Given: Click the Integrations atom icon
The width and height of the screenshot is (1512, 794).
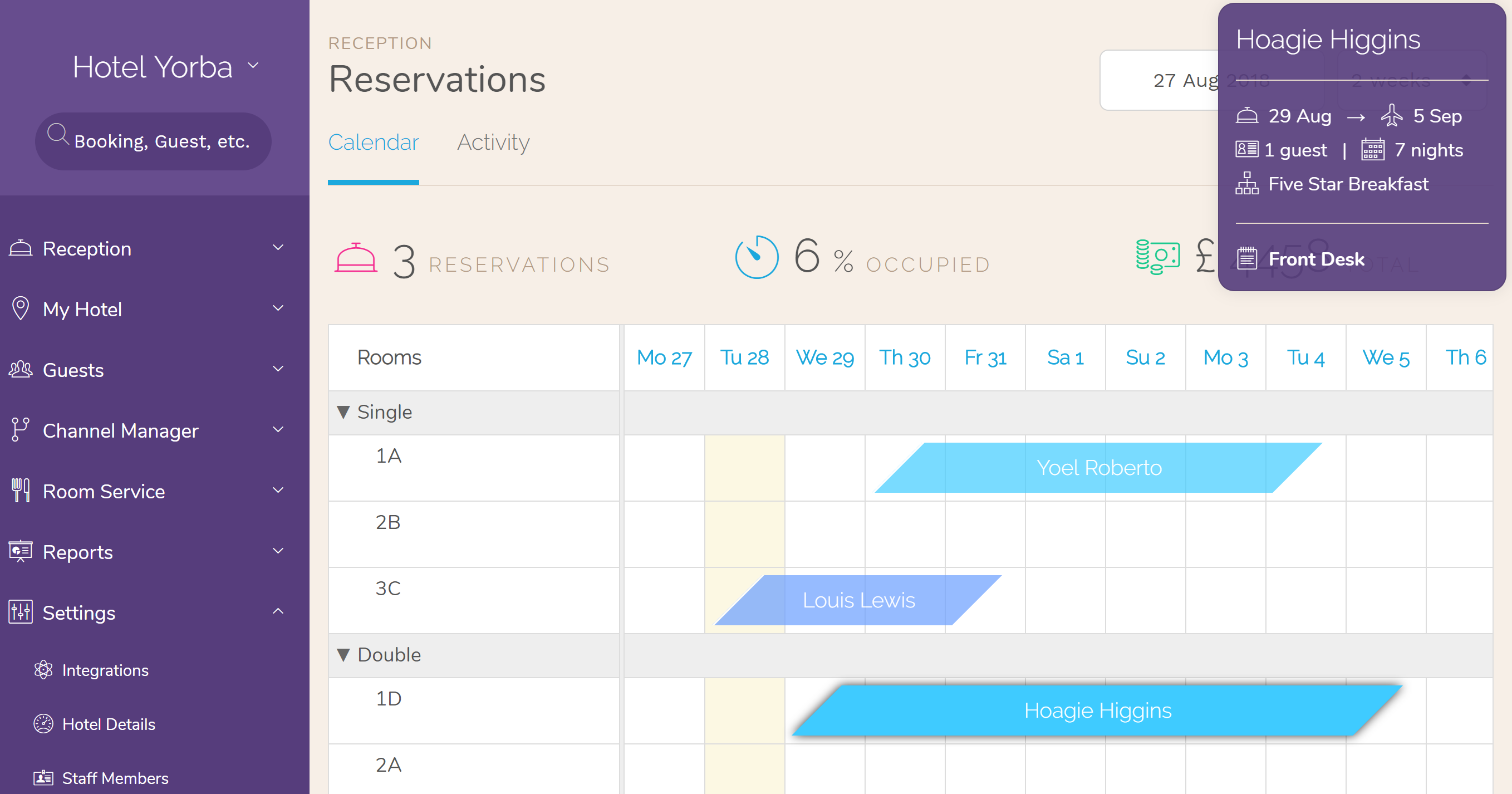Looking at the screenshot, I should point(43,670).
